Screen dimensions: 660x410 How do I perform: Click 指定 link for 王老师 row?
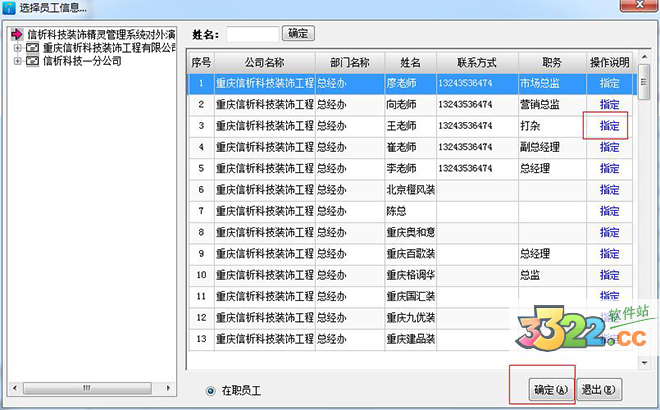(x=609, y=126)
